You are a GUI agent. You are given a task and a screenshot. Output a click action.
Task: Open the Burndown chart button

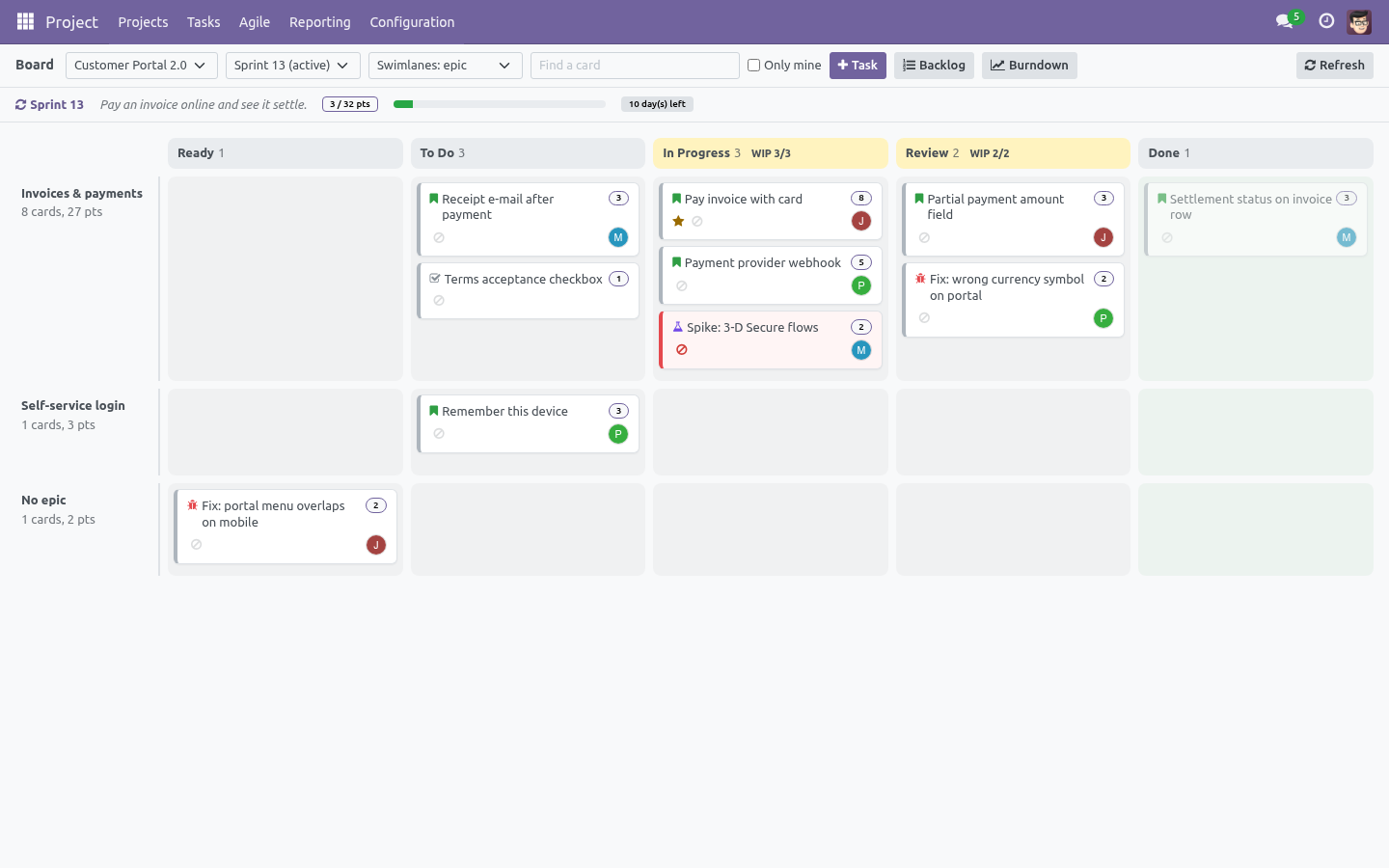pos(1029,66)
